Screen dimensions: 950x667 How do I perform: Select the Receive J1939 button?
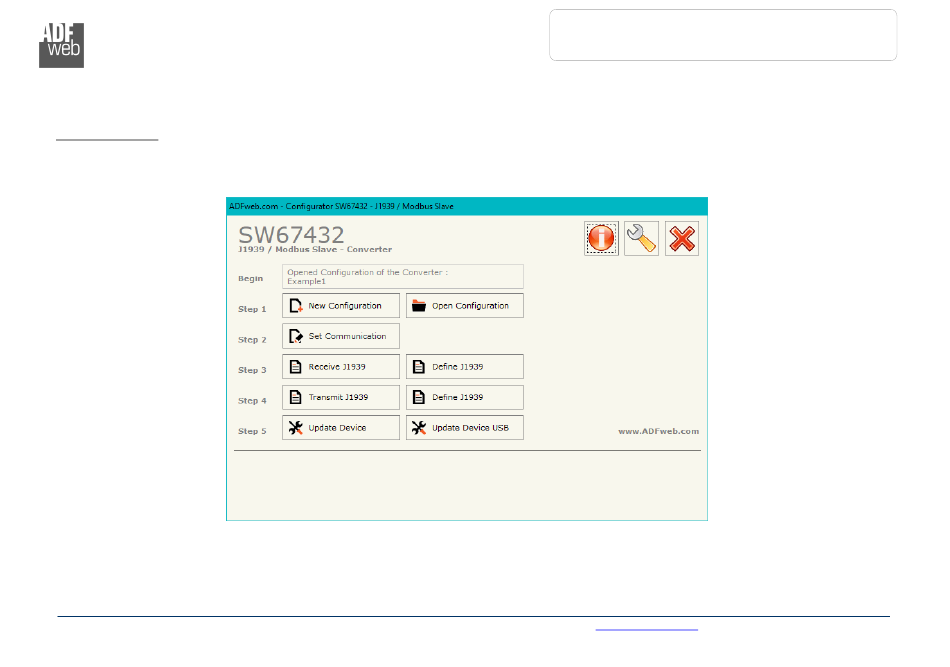341,367
